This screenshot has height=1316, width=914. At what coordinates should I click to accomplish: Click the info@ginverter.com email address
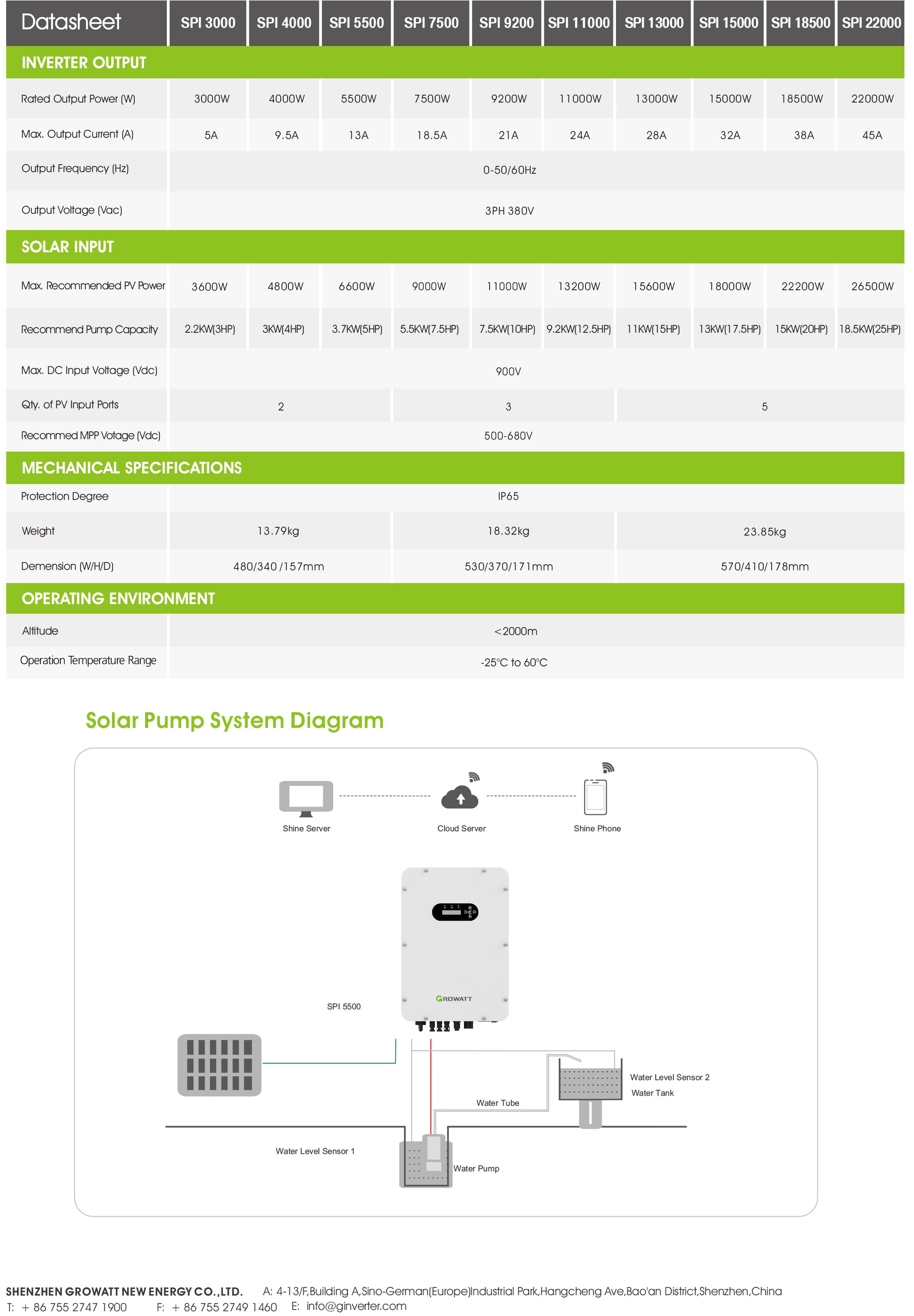(x=356, y=1306)
